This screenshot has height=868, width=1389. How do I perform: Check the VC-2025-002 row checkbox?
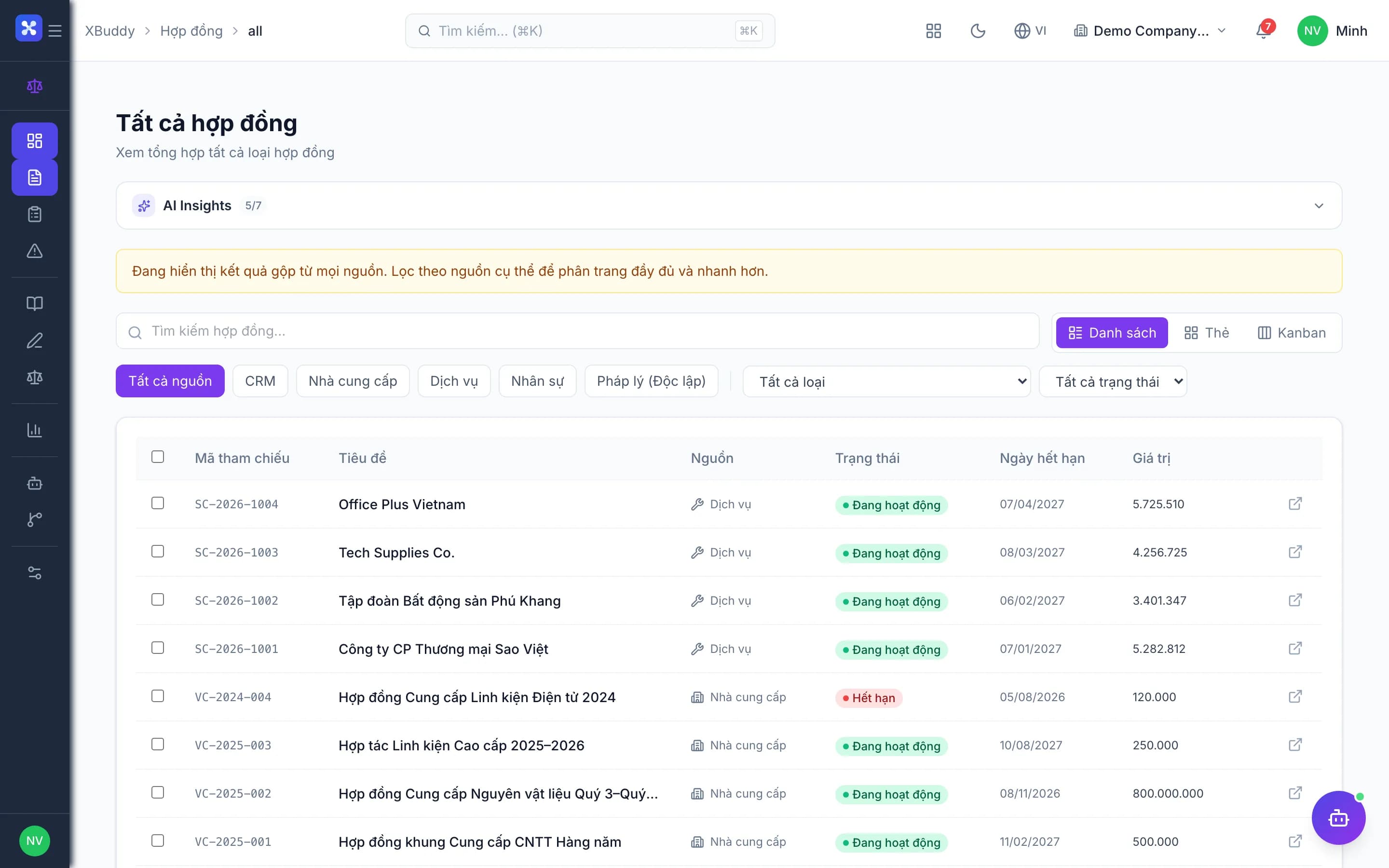coord(158,792)
